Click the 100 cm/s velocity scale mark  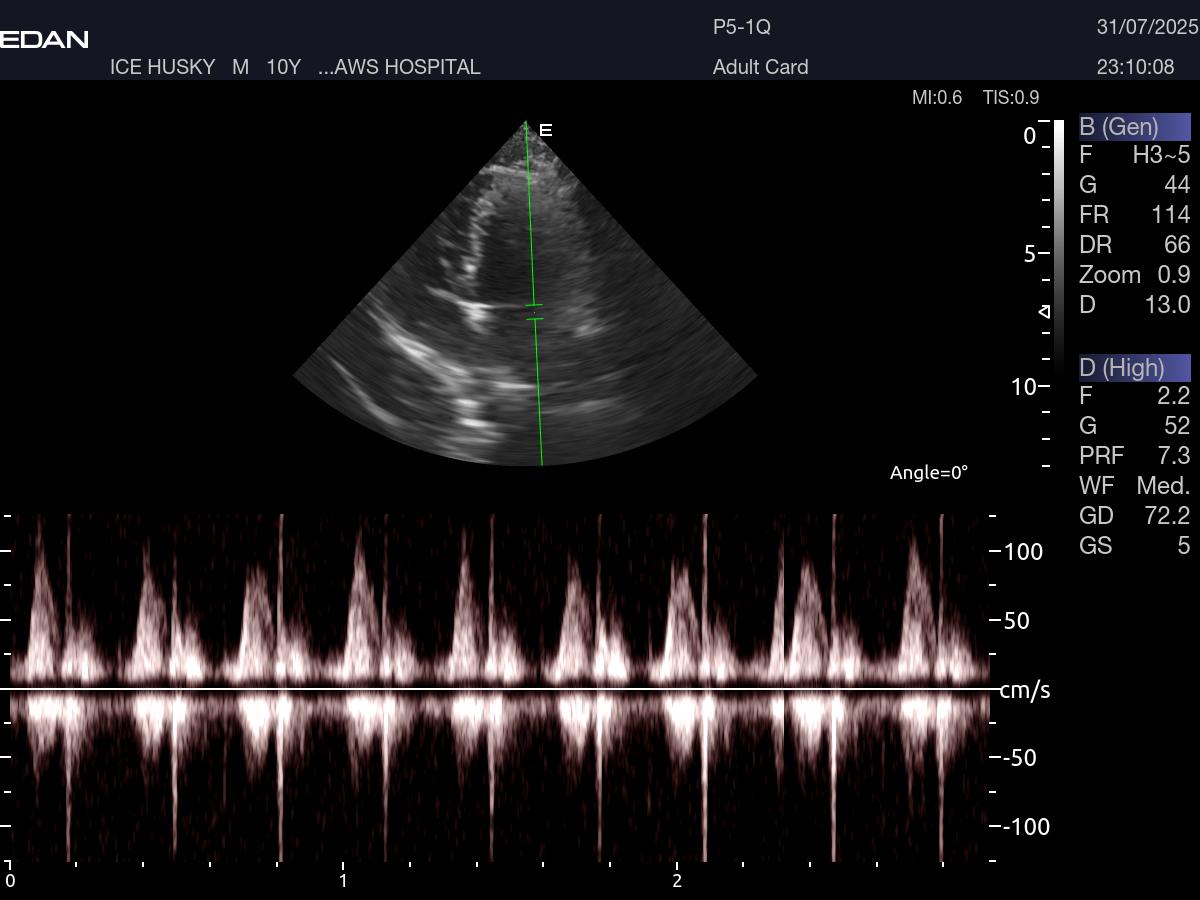point(1023,552)
